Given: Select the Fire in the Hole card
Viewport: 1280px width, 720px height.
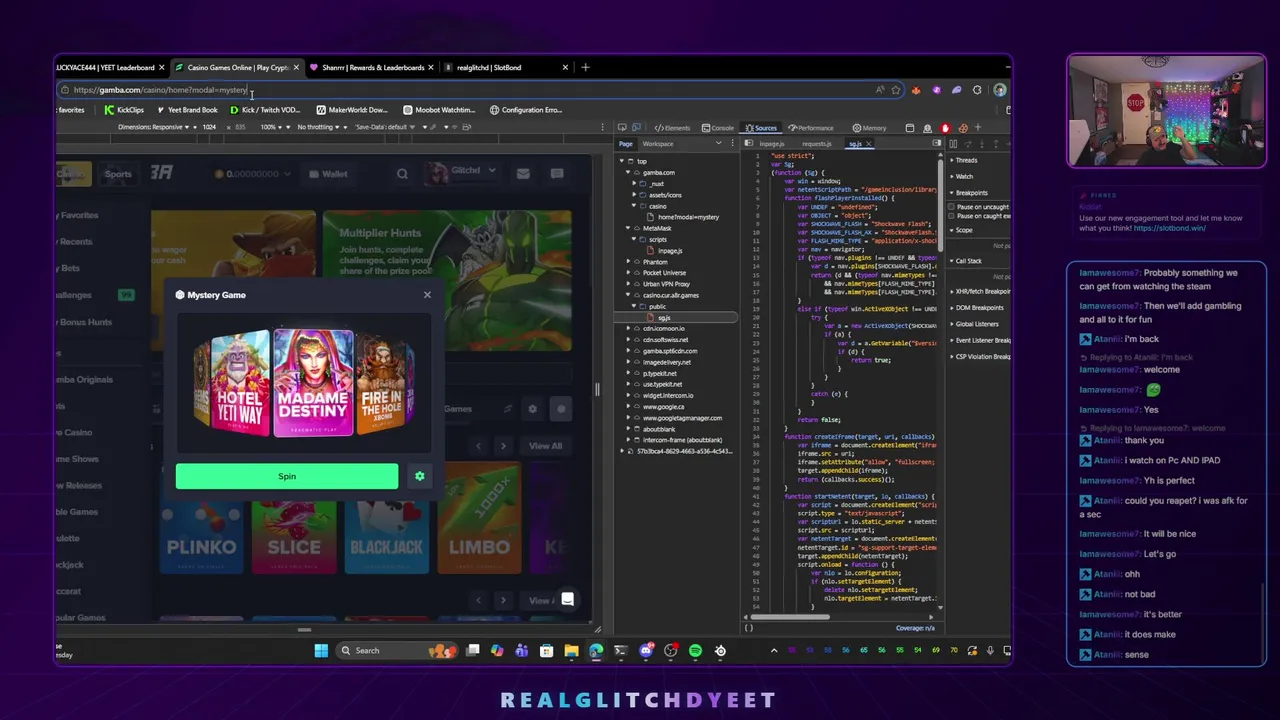Looking at the screenshot, I should pyautogui.click(x=384, y=383).
